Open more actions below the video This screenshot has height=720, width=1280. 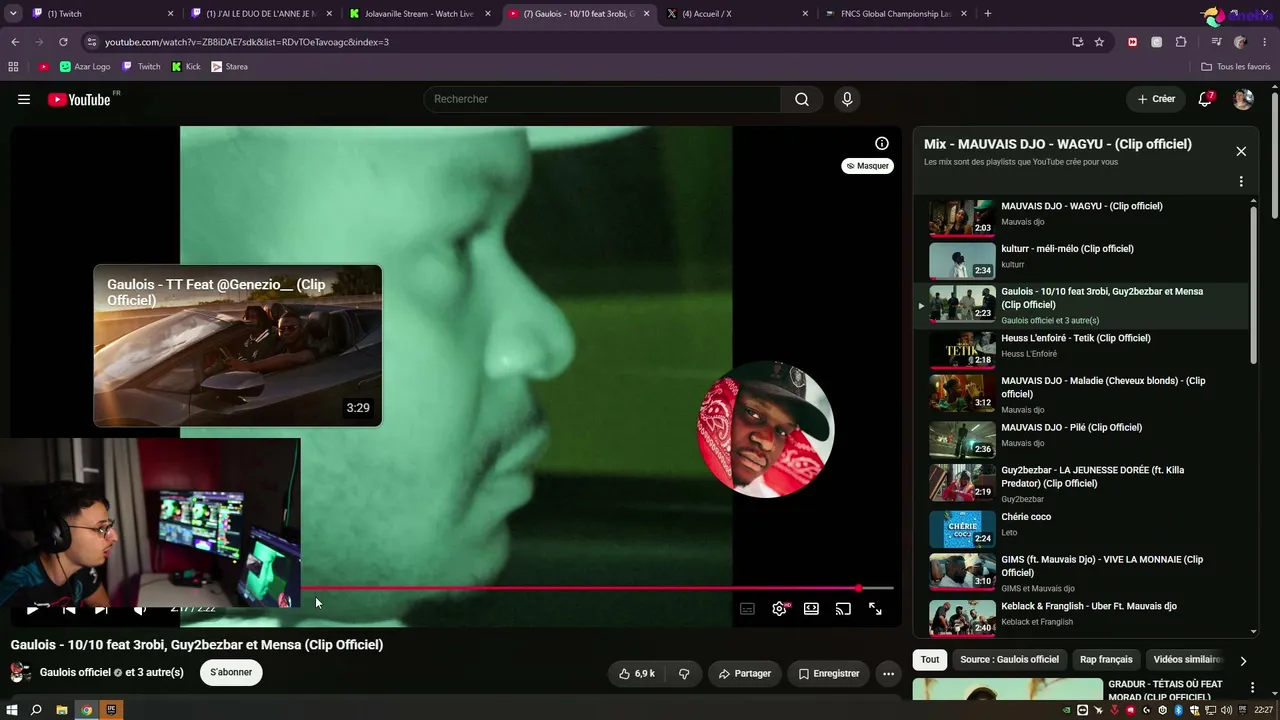tap(888, 674)
